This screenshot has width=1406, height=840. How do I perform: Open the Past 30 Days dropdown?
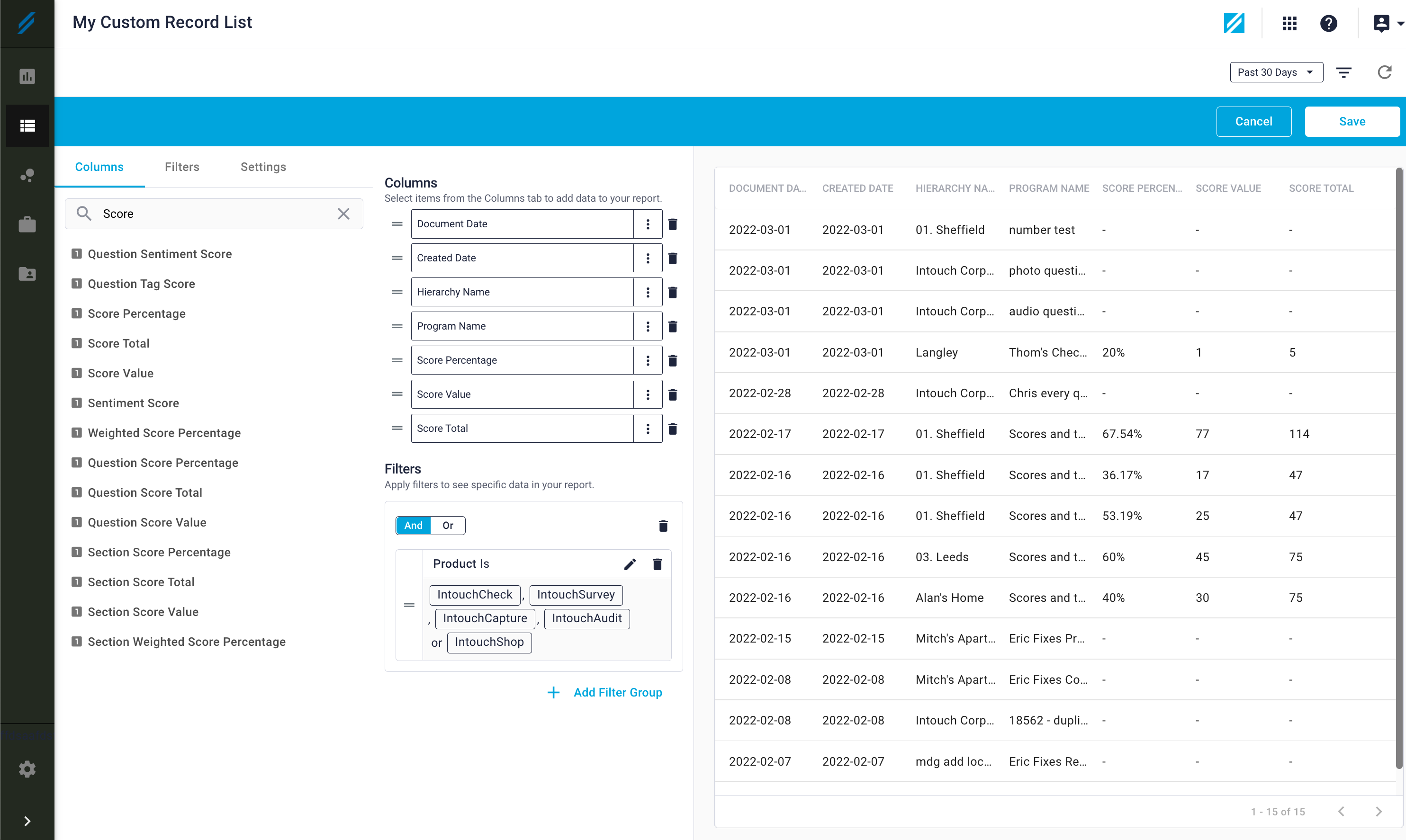(1276, 72)
